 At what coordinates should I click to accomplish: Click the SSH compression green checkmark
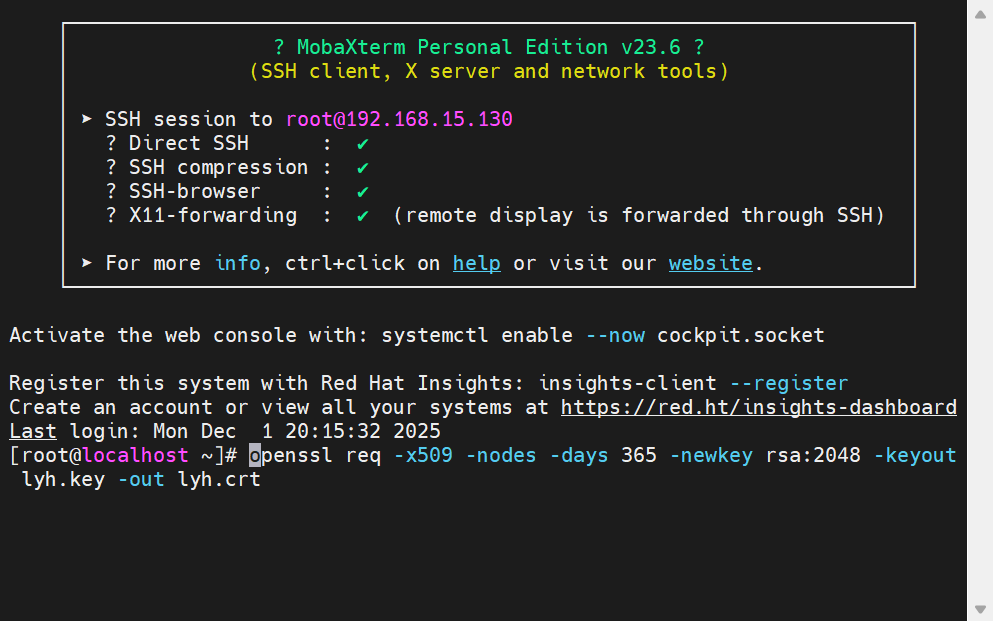(x=362, y=168)
